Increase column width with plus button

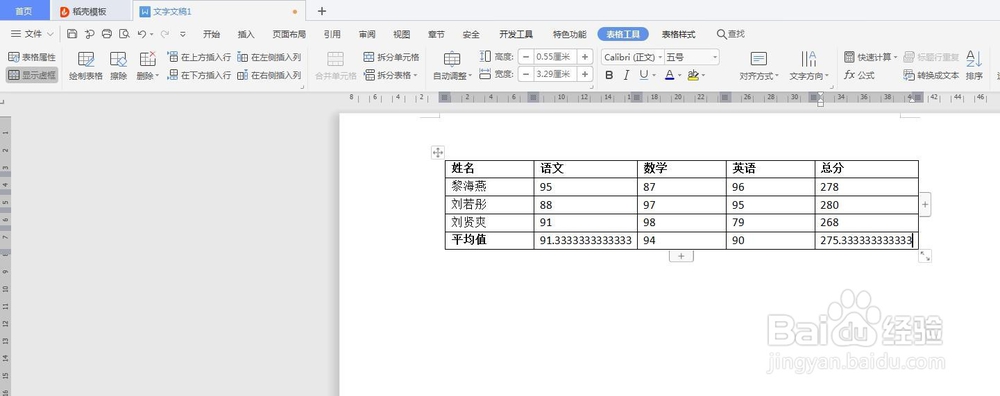[585, 75]
